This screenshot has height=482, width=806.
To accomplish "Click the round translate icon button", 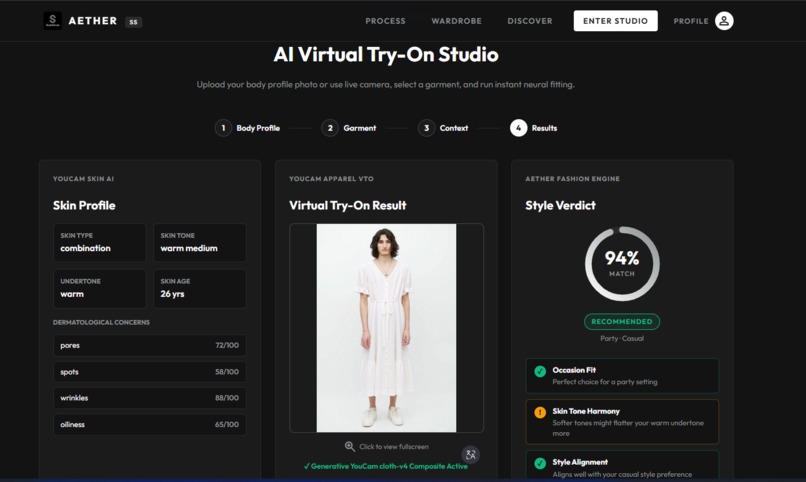I will click(x=470, y=455).
